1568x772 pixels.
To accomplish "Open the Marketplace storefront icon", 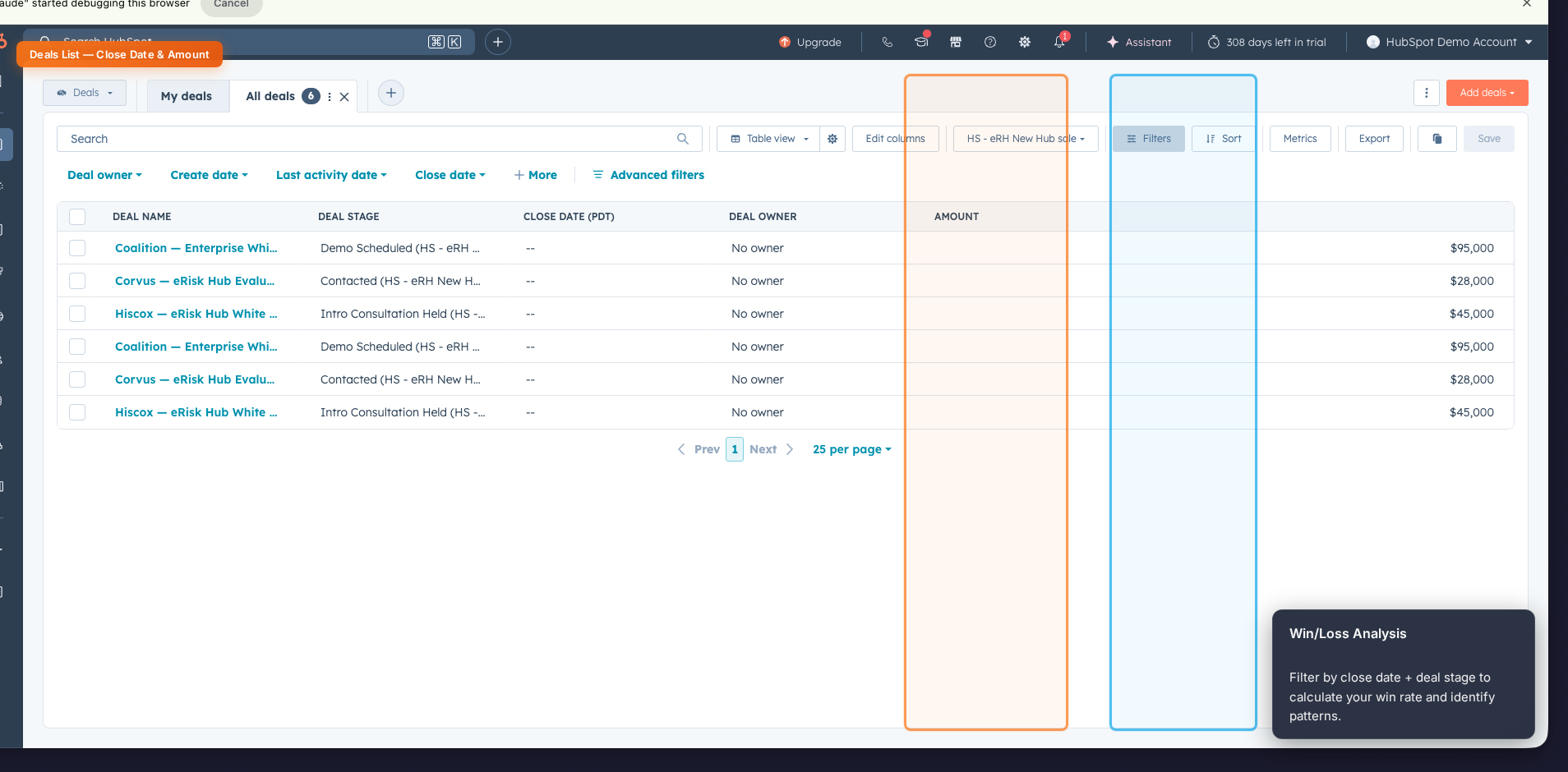I will click(x=956, y=42).
